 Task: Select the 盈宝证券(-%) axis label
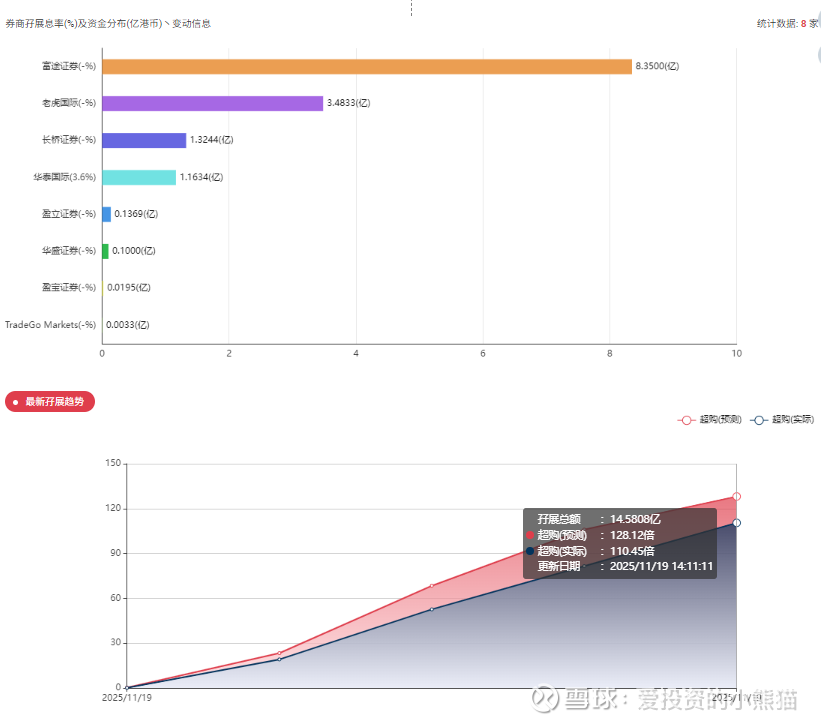pyautogui.click(x=69, y=287)
